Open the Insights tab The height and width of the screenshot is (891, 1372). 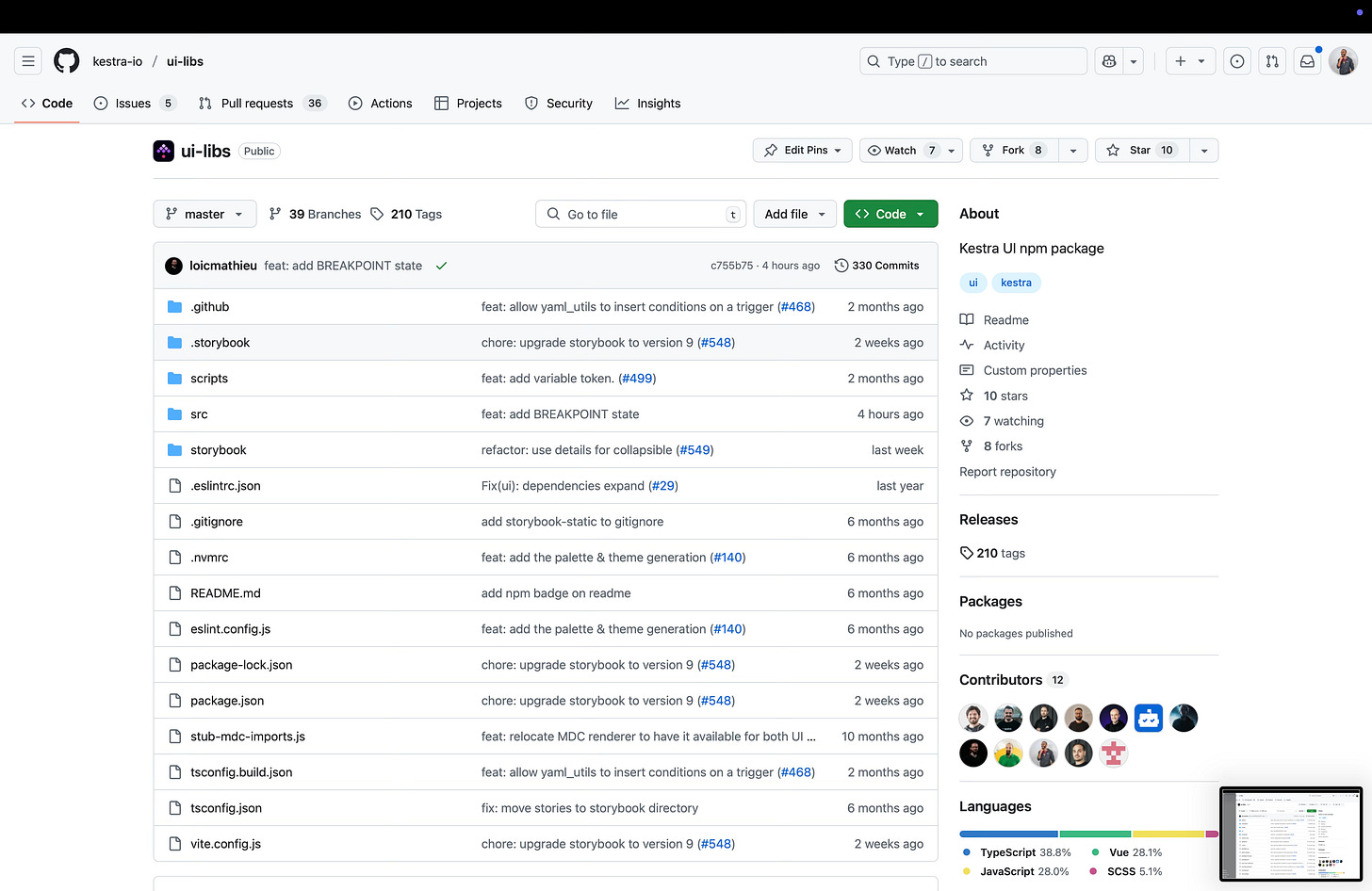pyautogui.click(x=647, y=104)
